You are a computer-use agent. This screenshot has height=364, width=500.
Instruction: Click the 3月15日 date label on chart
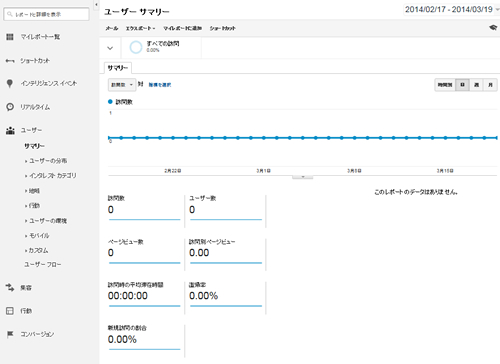445,171
